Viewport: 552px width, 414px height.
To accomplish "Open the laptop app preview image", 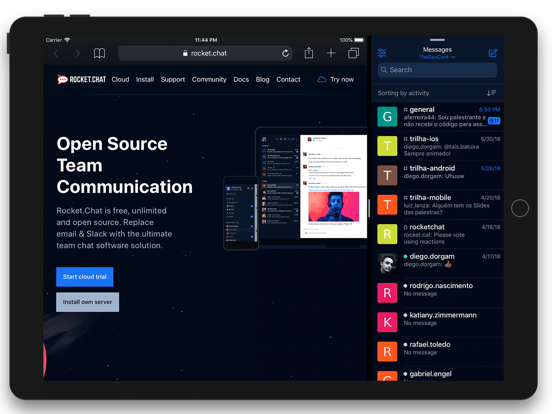I will [x=312, y=187].
